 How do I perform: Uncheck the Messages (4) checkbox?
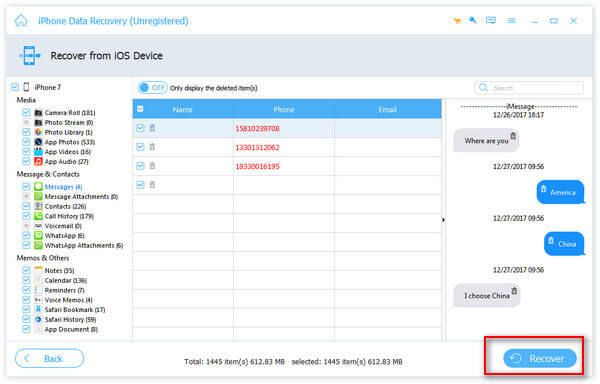click(x=26, y=187)
